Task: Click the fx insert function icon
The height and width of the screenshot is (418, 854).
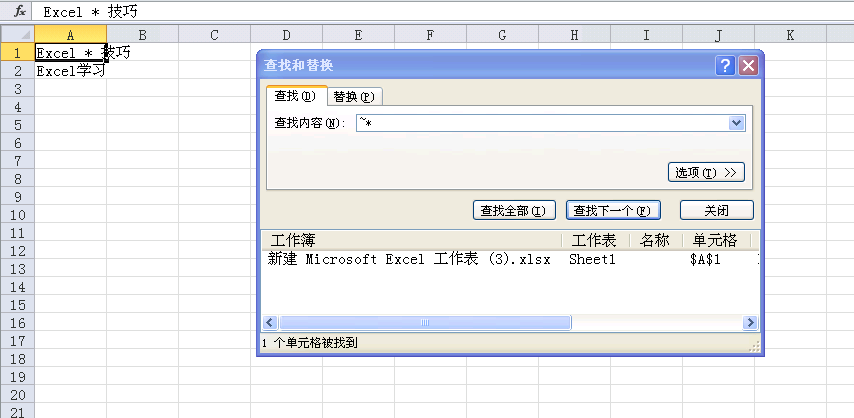Action: 19,11
